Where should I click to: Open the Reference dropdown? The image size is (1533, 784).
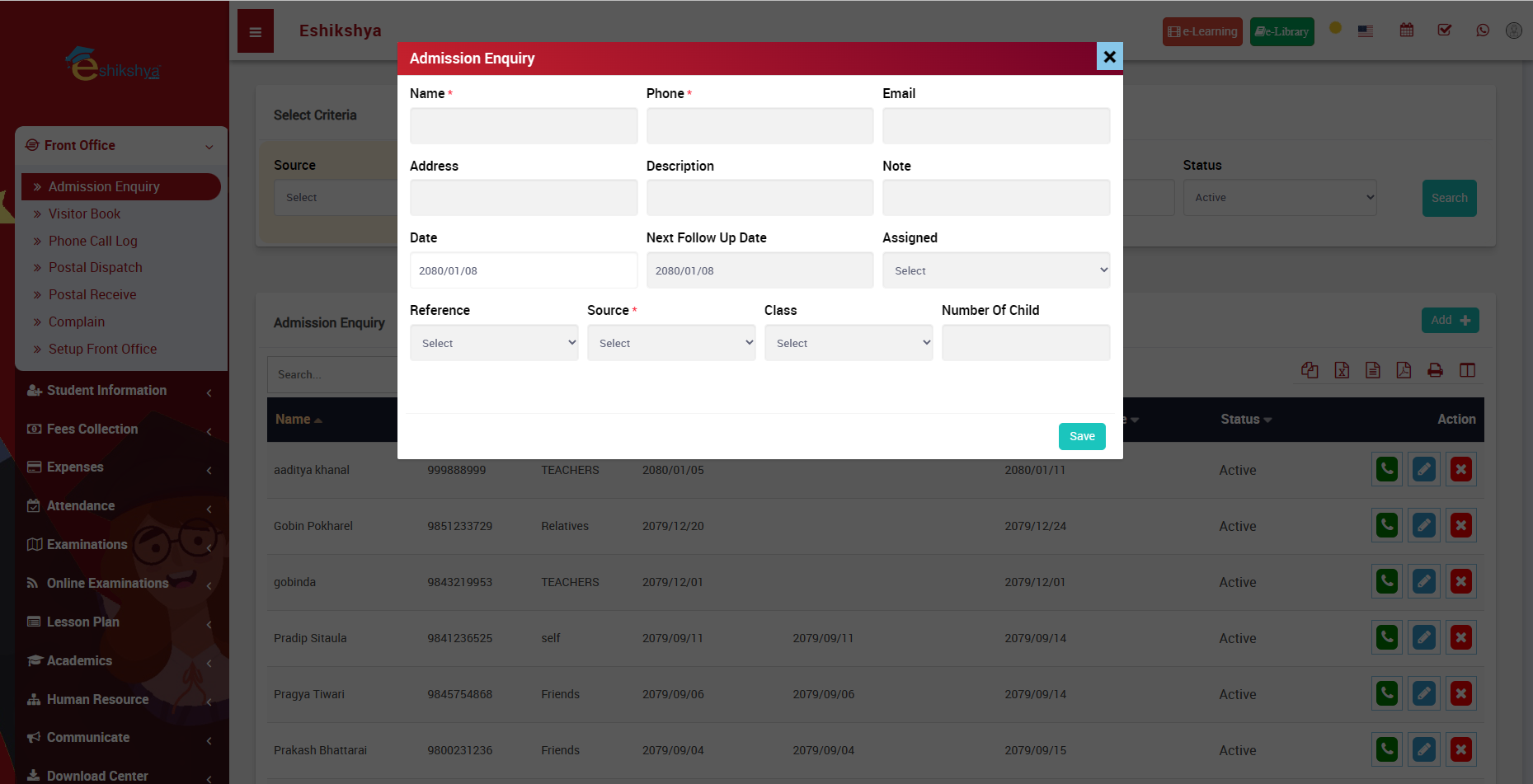pyautogui.click(x=494, y=343)
